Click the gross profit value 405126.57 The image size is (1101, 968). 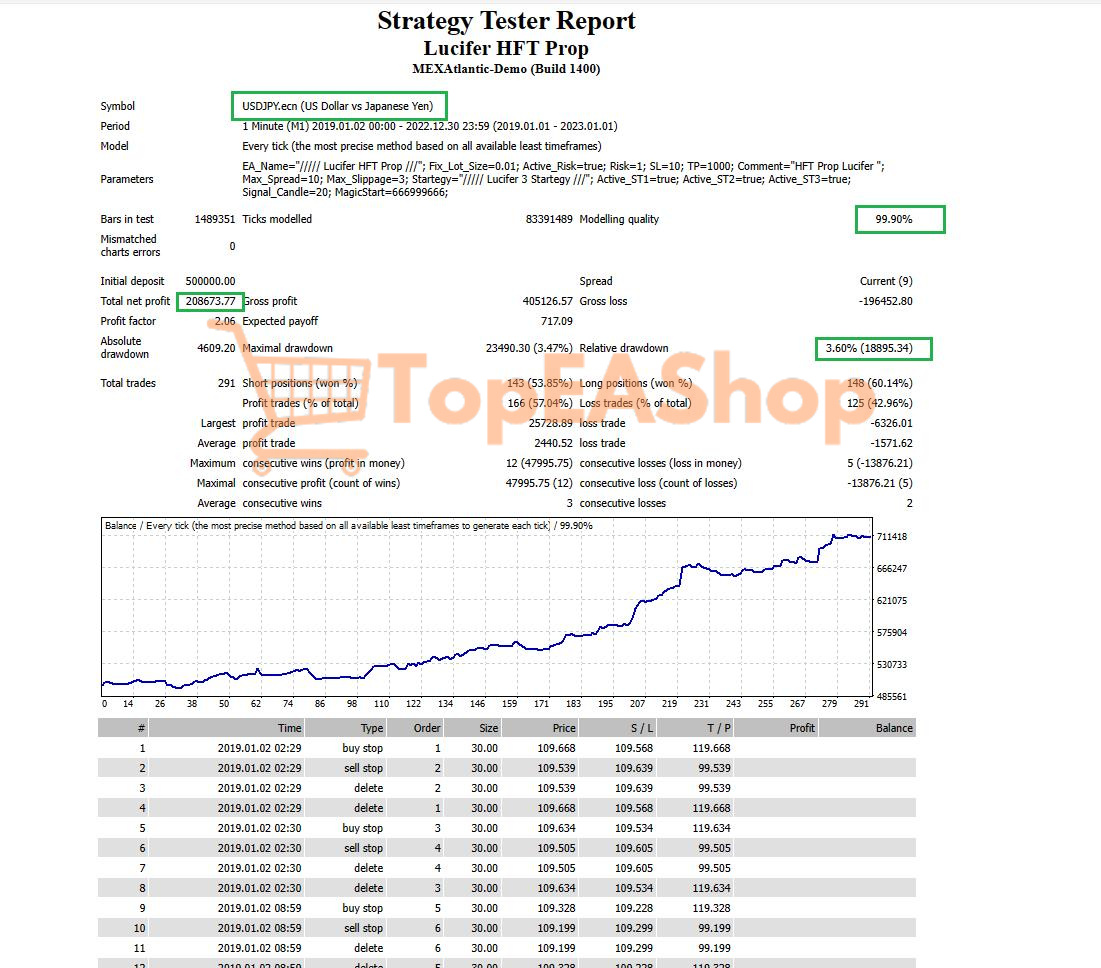(547, 301)
